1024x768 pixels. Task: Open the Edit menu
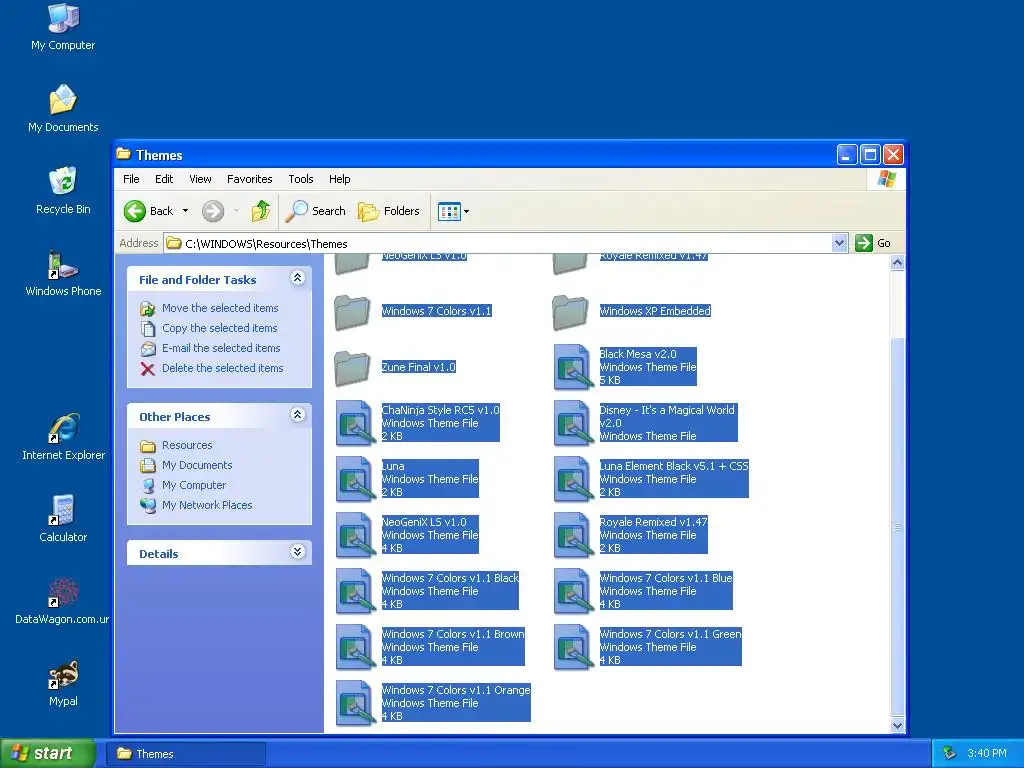pyautogui.click(x=164, y=179)
